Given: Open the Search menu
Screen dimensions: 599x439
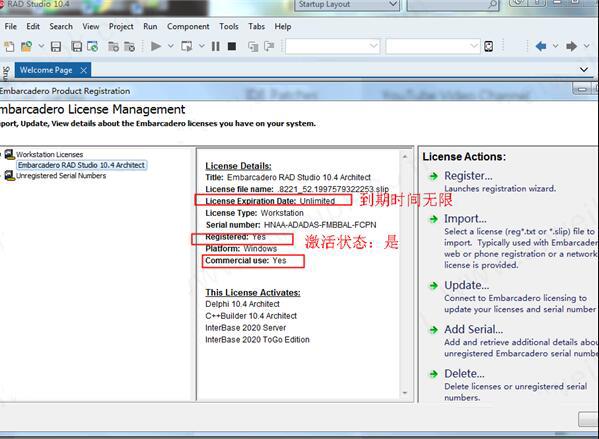Looking at the screenshot, I should point(61,26).
